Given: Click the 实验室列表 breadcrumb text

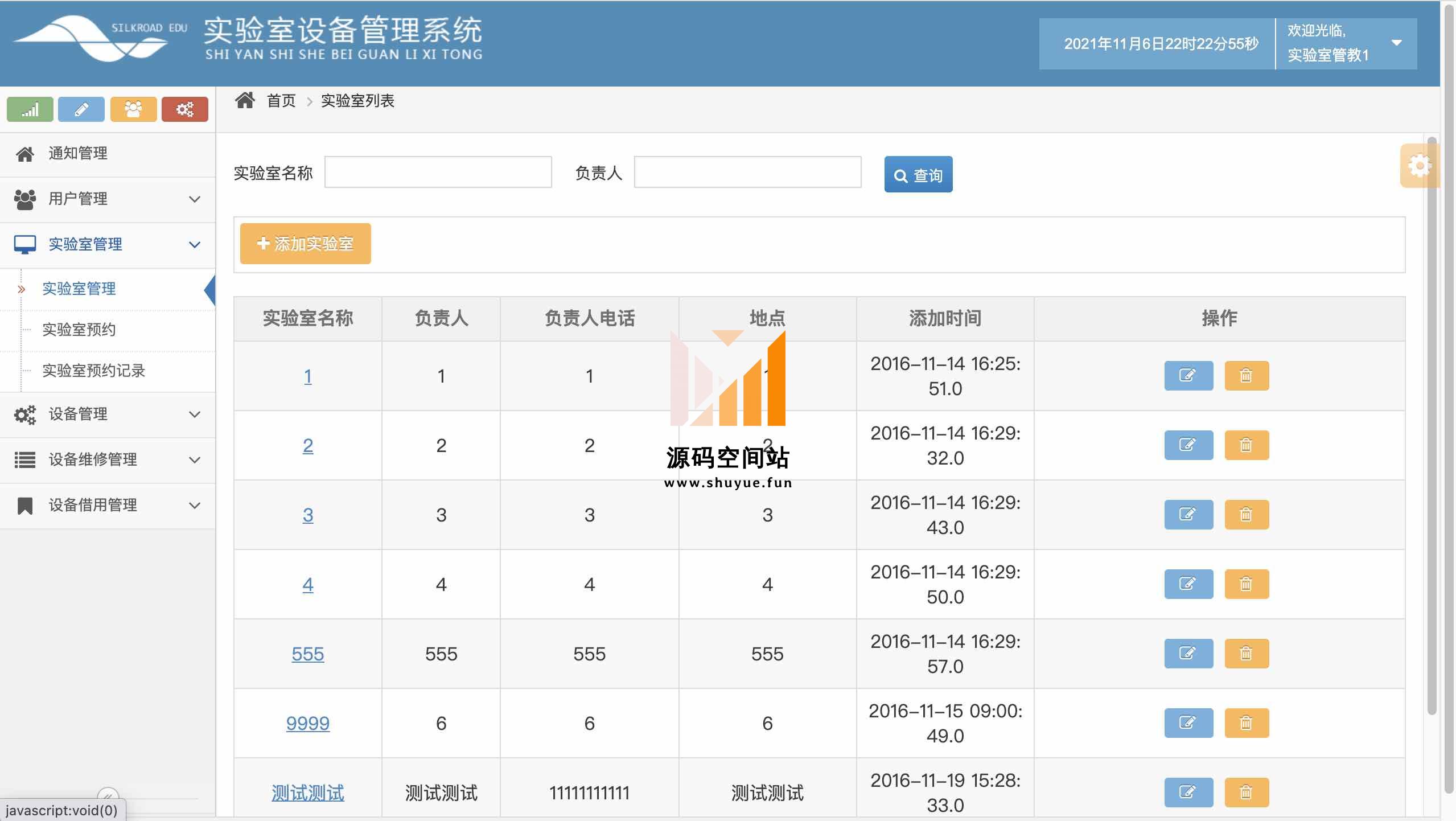Looking at the screenshot, I should 357,101.
